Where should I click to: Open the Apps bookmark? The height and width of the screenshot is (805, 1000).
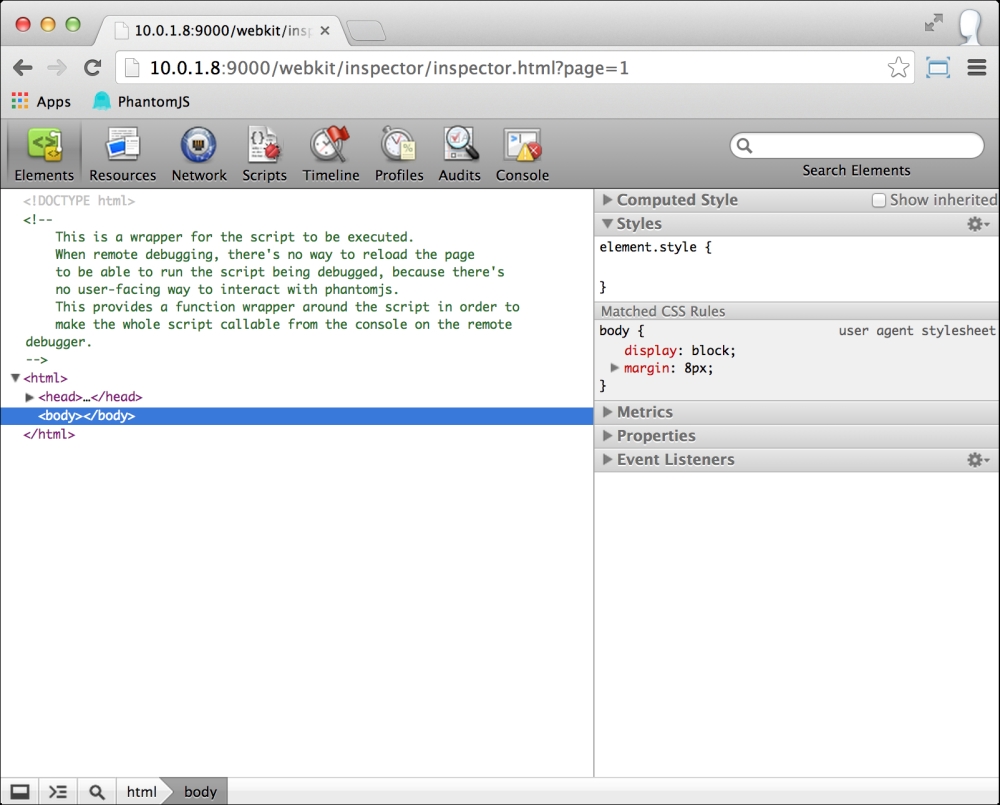[x=41, y=101]
